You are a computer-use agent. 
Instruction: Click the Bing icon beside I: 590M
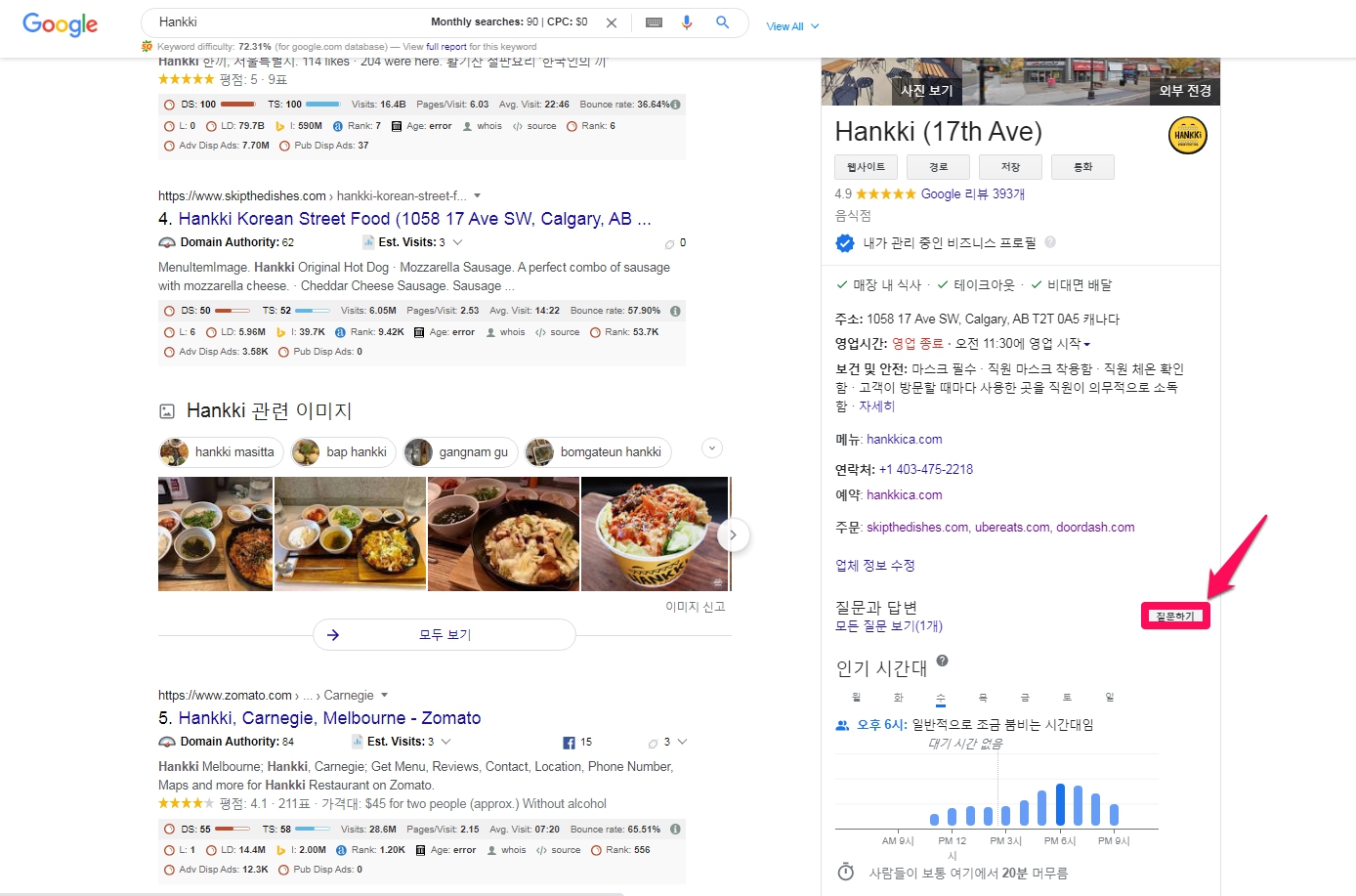coord(280,126)
